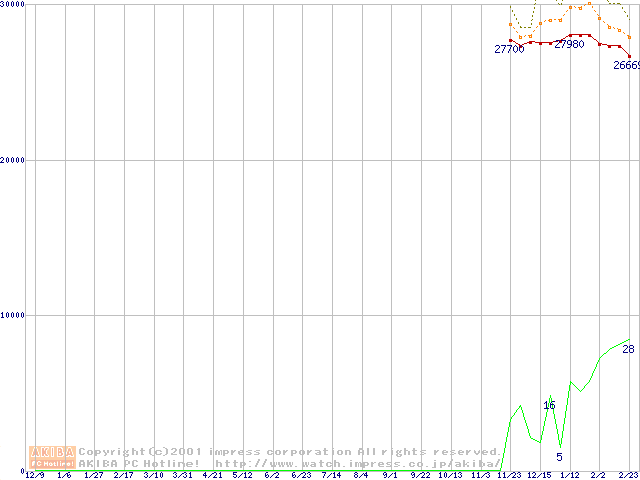The image size is (640, 480).
Task: Pick the 9/22 date marker
Action: 420,475
